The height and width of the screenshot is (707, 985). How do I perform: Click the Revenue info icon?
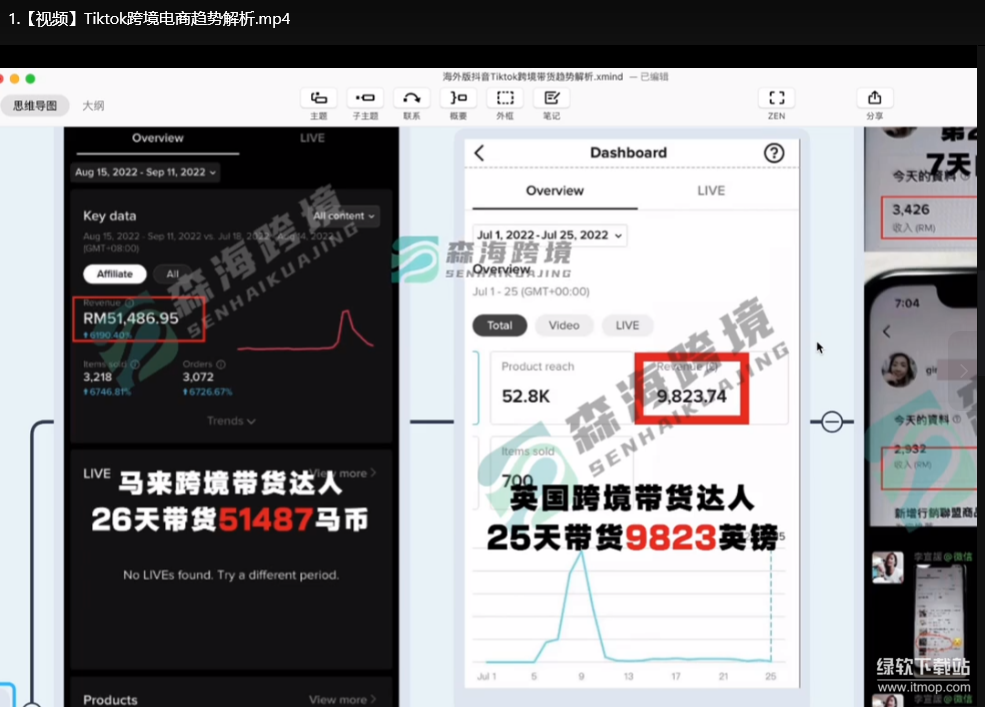click(x=130, y=303)
